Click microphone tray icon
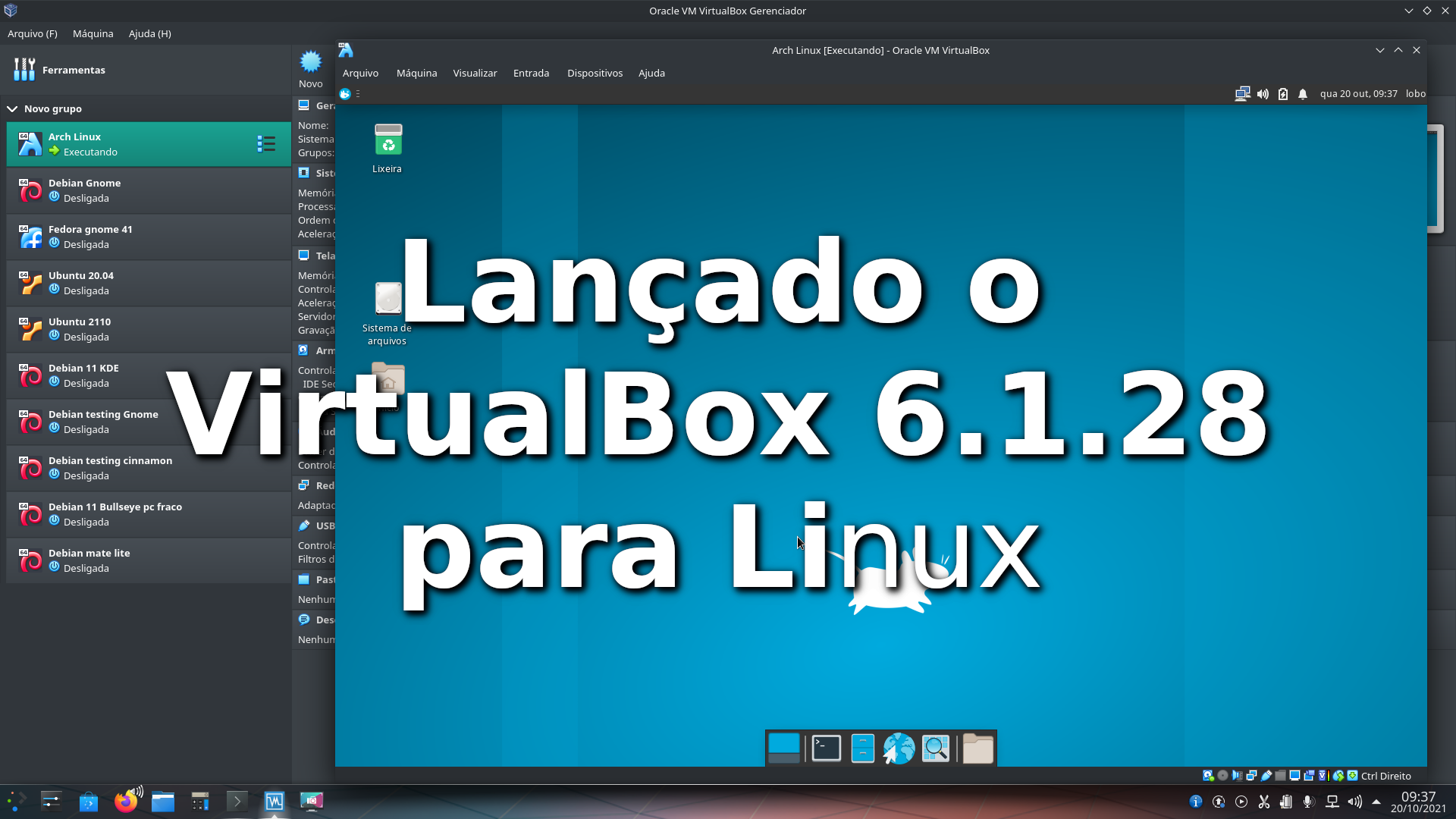 (1308, 802)
